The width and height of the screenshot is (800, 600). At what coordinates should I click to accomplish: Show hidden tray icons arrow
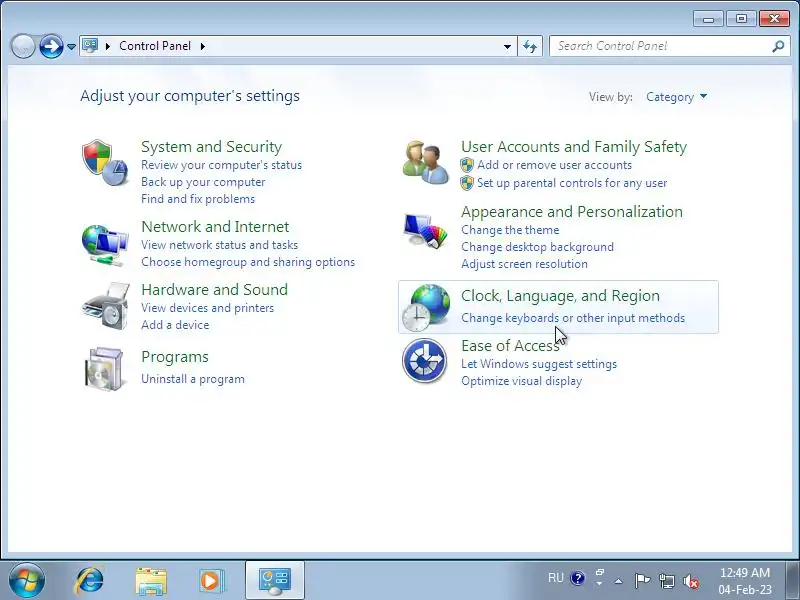click(x=618, y=581)
